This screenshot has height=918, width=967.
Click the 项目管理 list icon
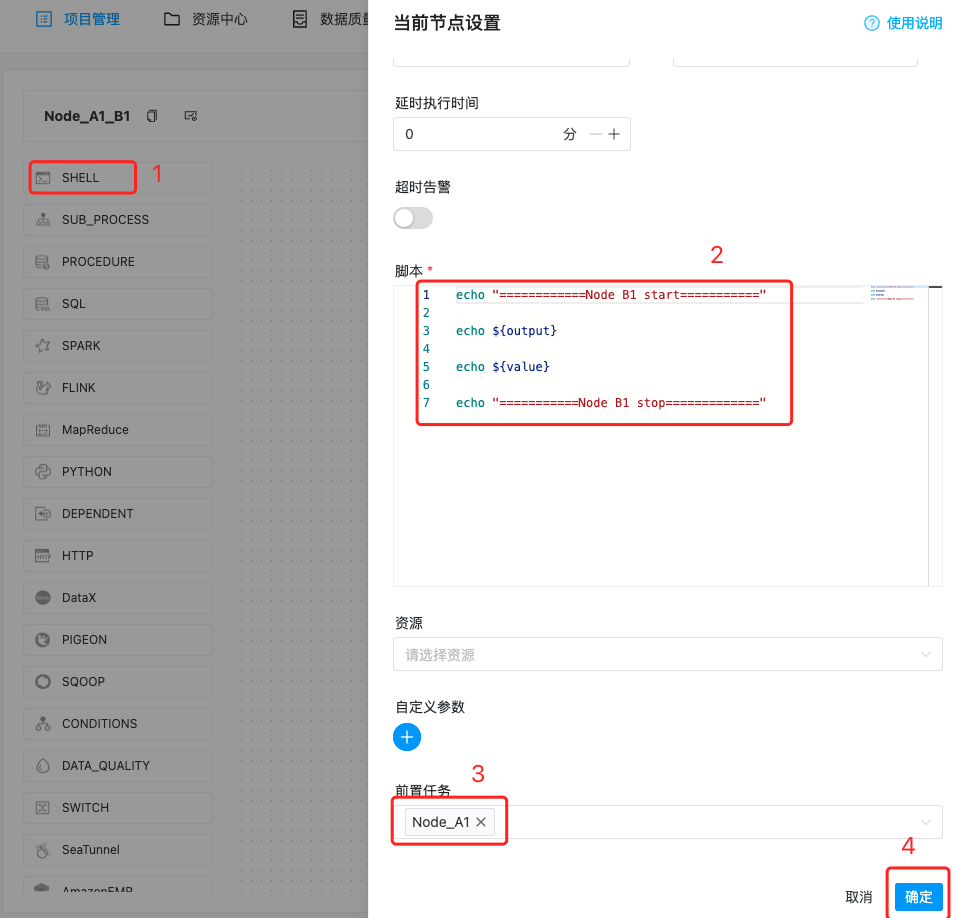tap(44, 19)
